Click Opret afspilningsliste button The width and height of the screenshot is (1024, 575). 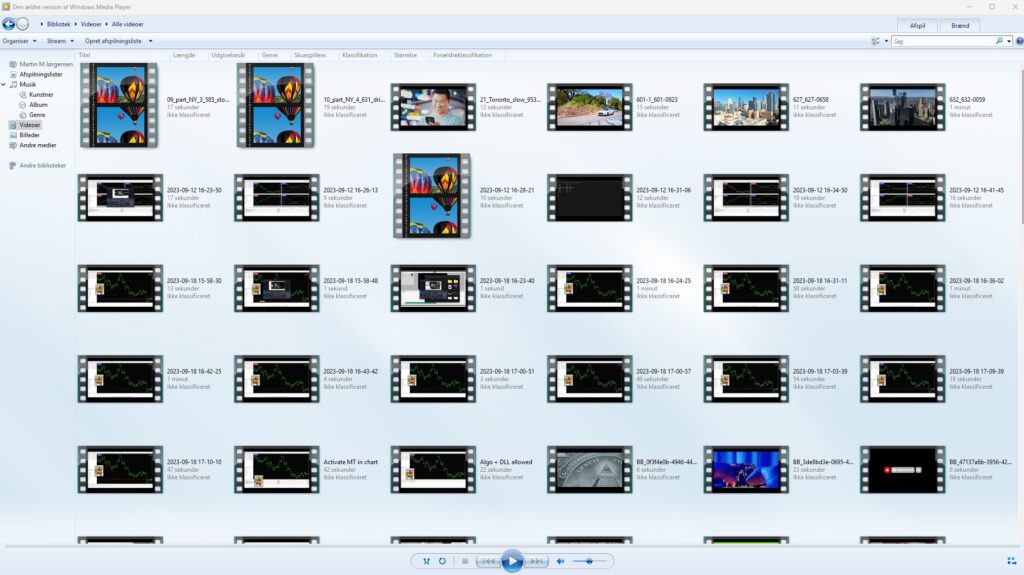113,41
